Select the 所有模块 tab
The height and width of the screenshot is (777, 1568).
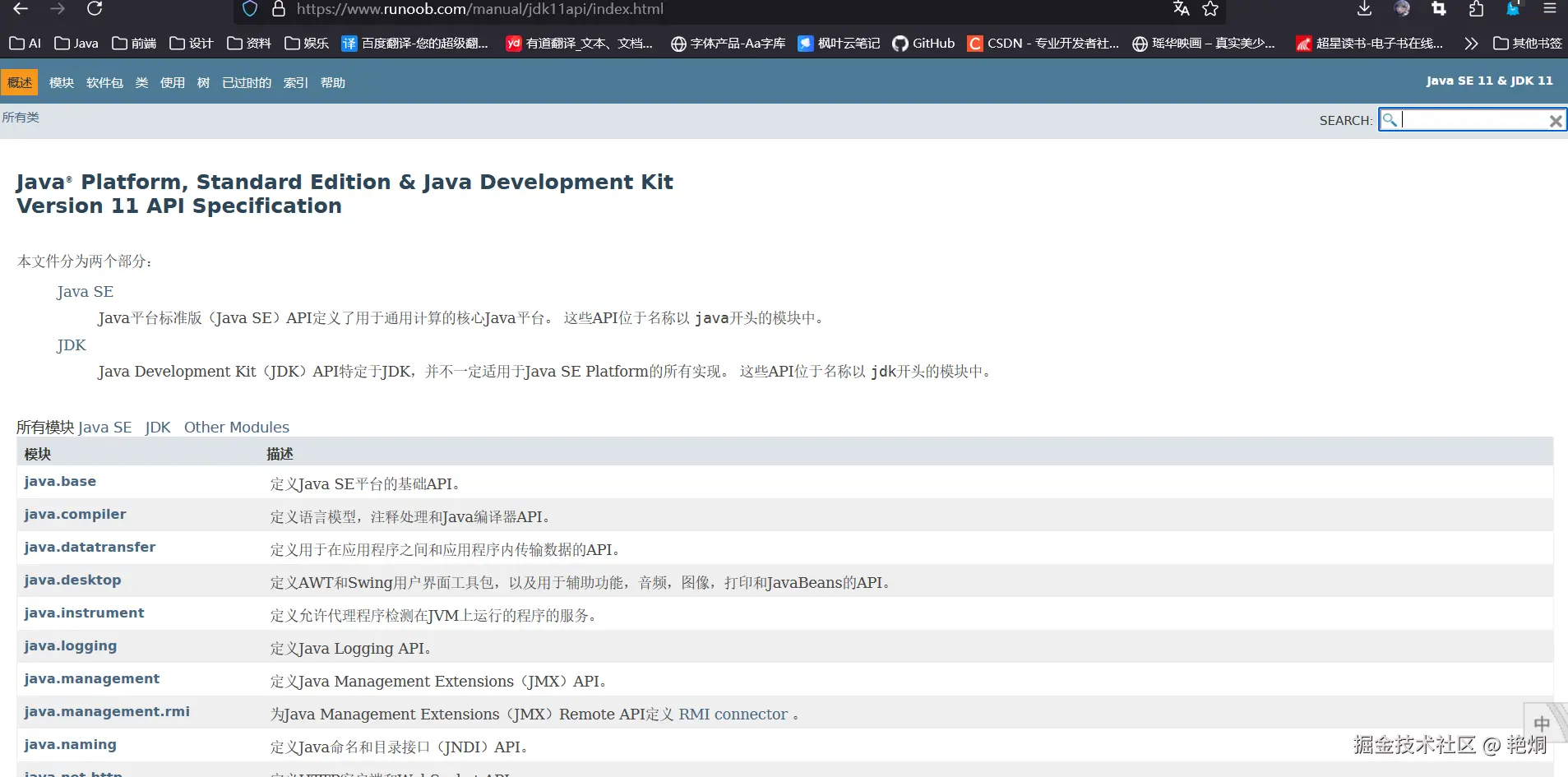pos(45,428)
